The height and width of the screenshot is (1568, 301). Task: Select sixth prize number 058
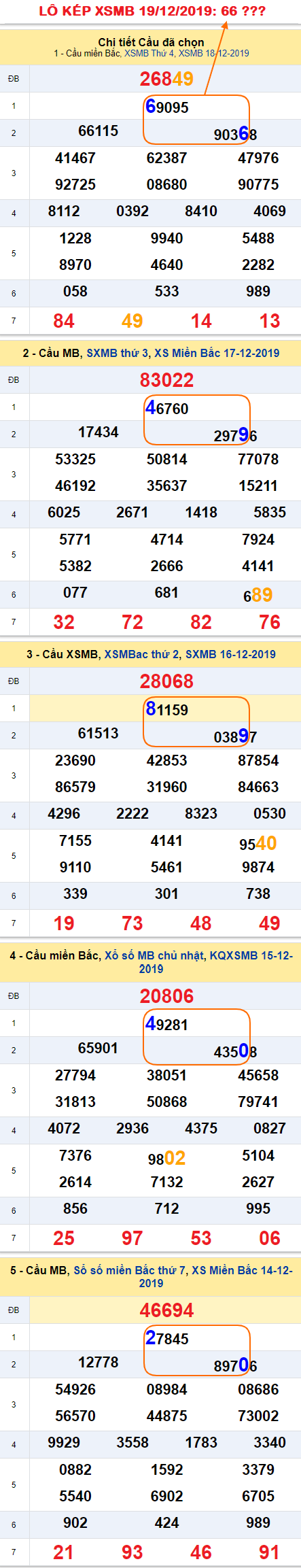tap(75, 292)
